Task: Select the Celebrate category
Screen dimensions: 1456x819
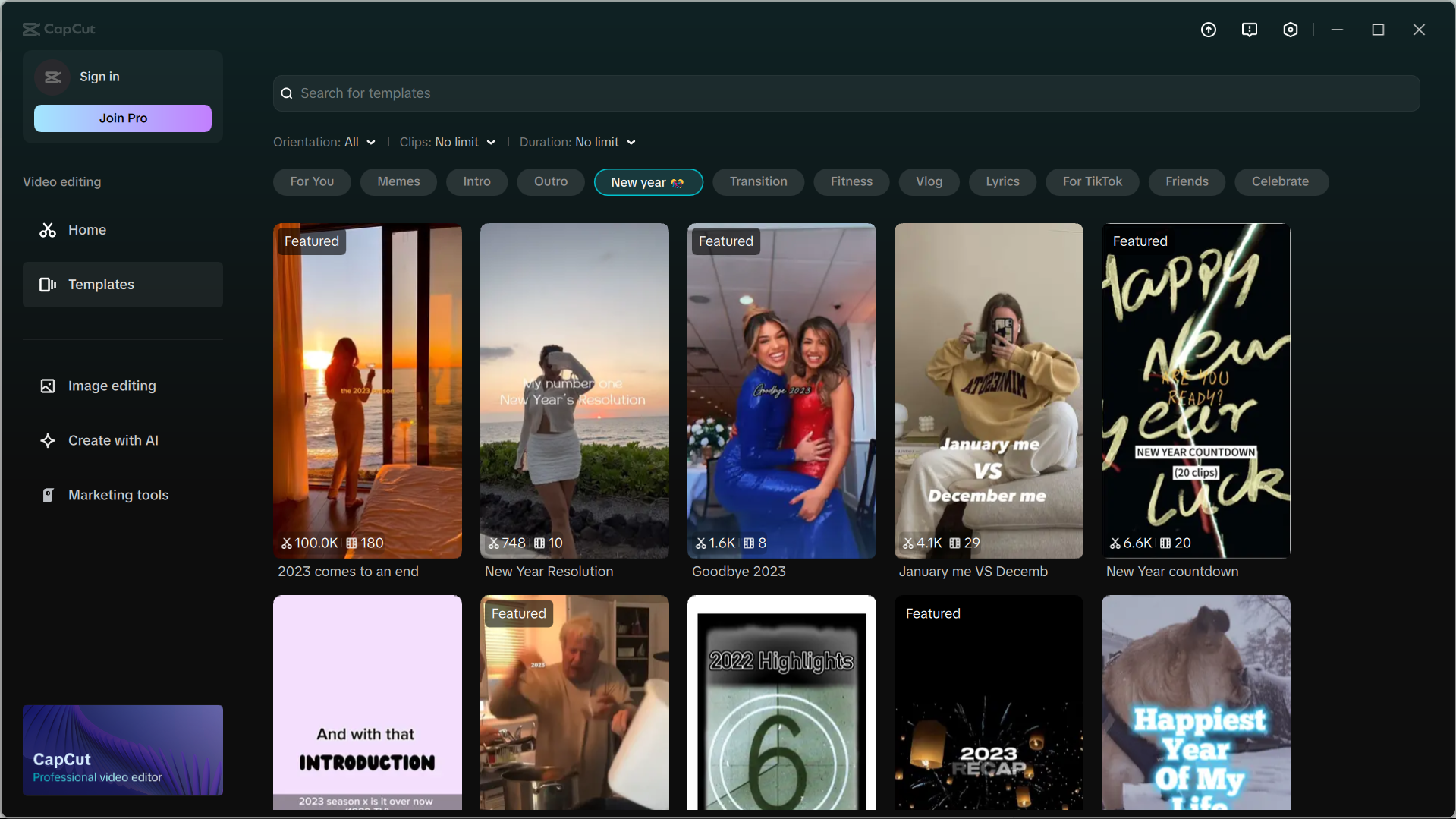Action: [x=1281, y=182]
